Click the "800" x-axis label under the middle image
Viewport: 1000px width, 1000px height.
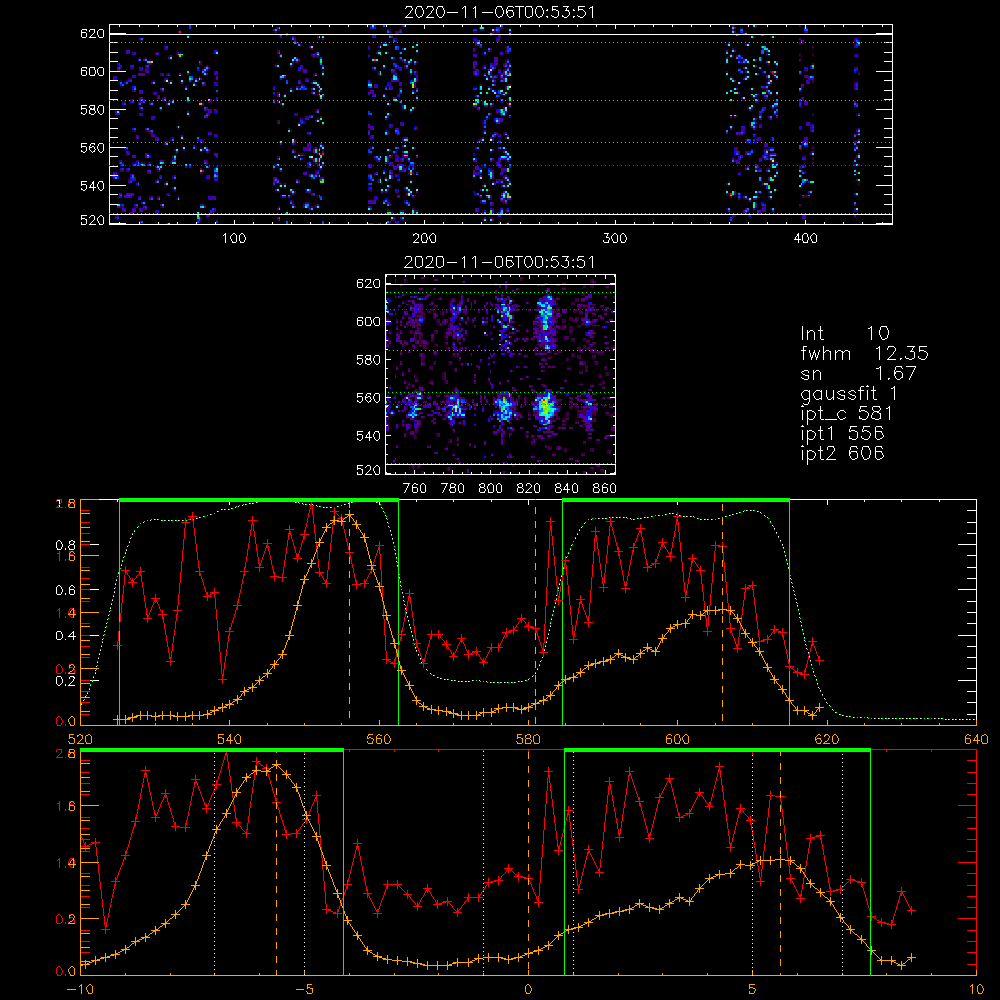(x=490, y=489)
